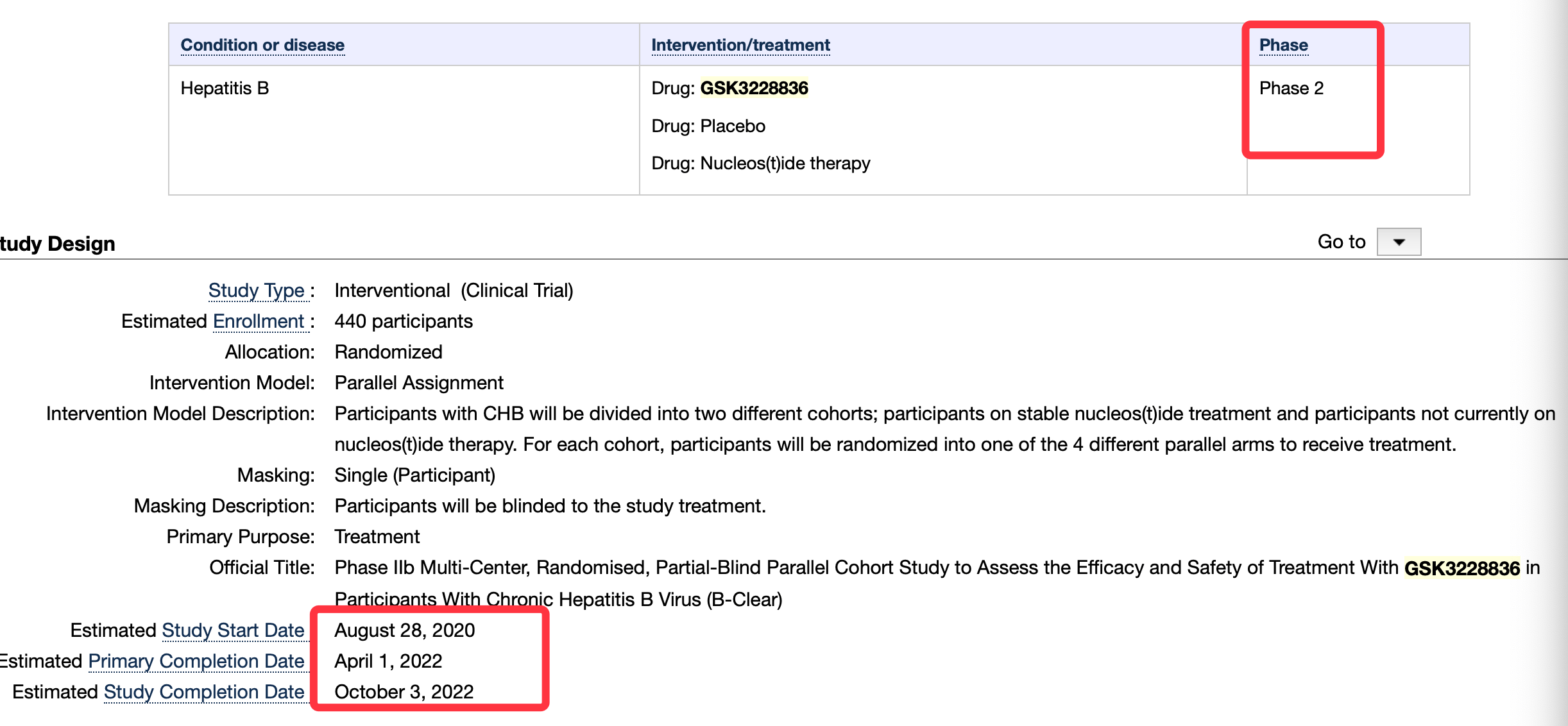Screen dimensions: 1568x726
Task: Click the Intervention/treatment header link
Action: click(740, 45)
